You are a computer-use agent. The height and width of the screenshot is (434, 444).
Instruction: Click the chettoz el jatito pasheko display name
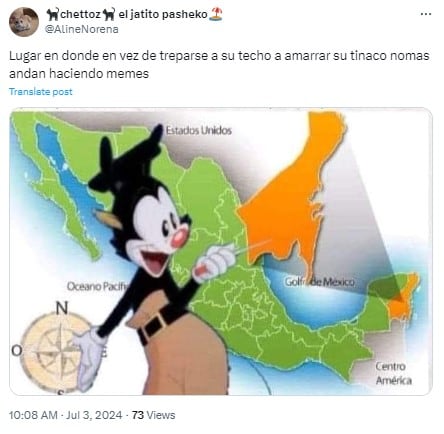[135, 14]
